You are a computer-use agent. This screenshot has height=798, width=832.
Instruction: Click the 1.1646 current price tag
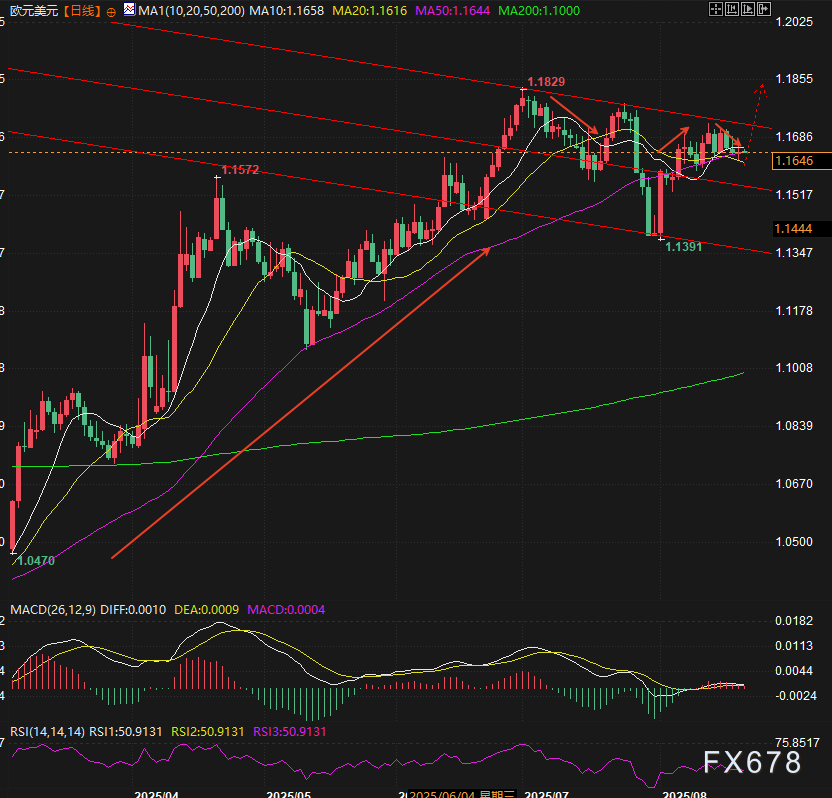(793, 160)
